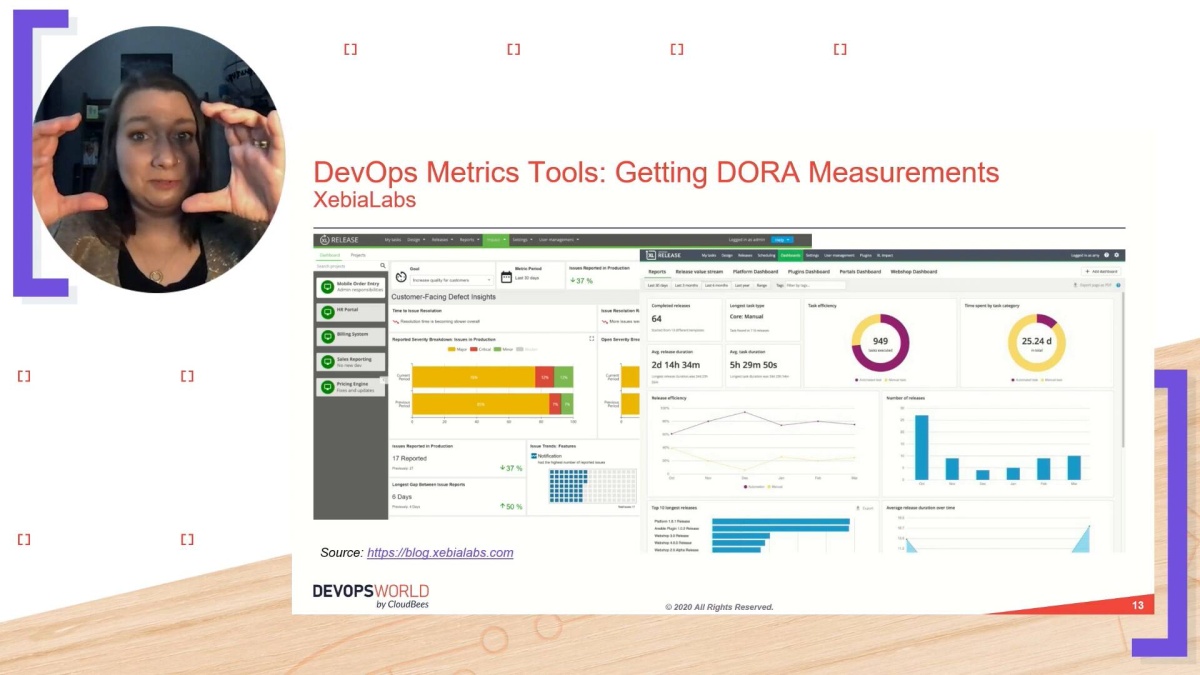Click the '6 Days' longest gap value

402,497
